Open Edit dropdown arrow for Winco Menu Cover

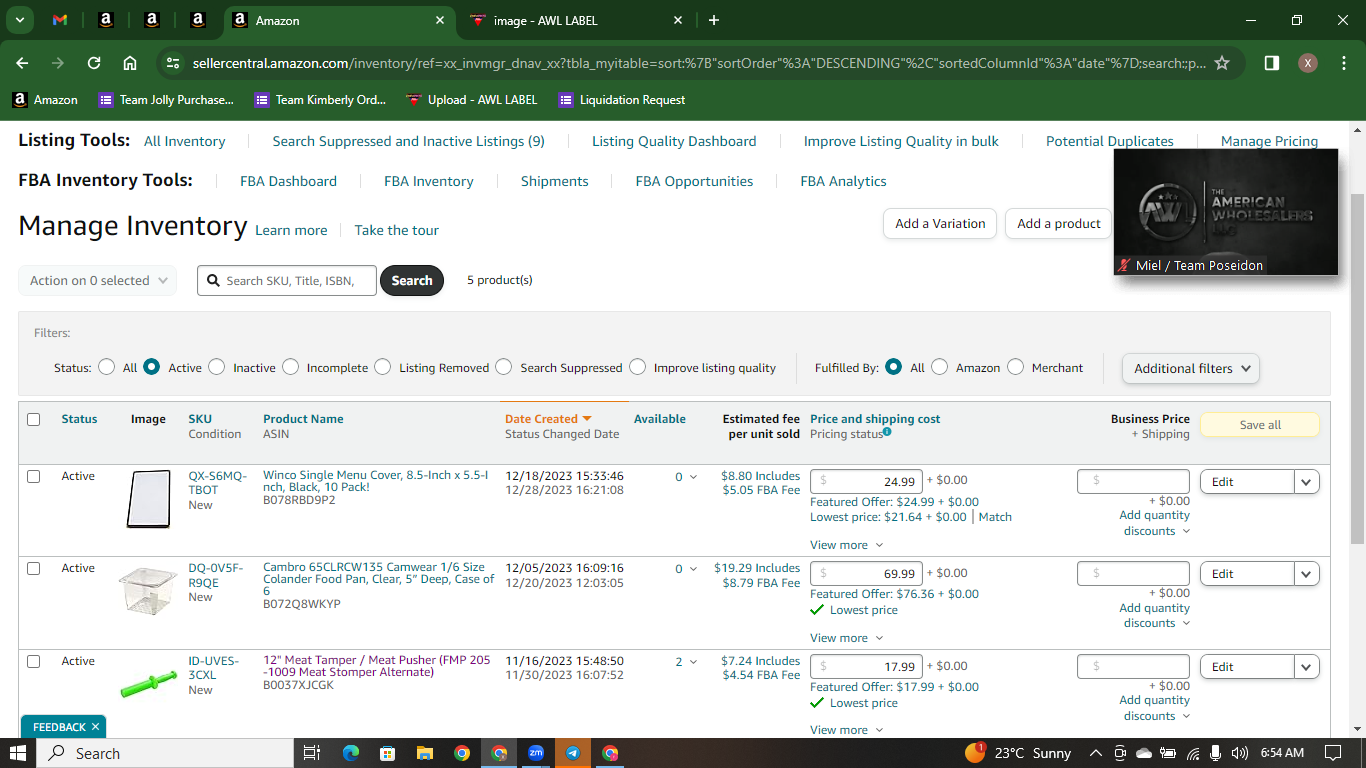click(x=1307, y=482)
